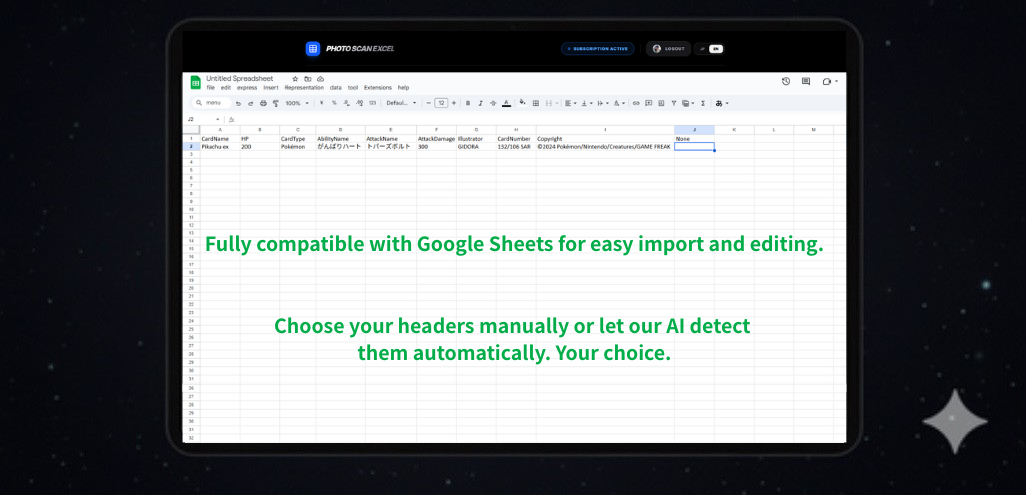Toggle italic formatting
The width and height of the screenshot is (1026, 495).
click(480, 103)
